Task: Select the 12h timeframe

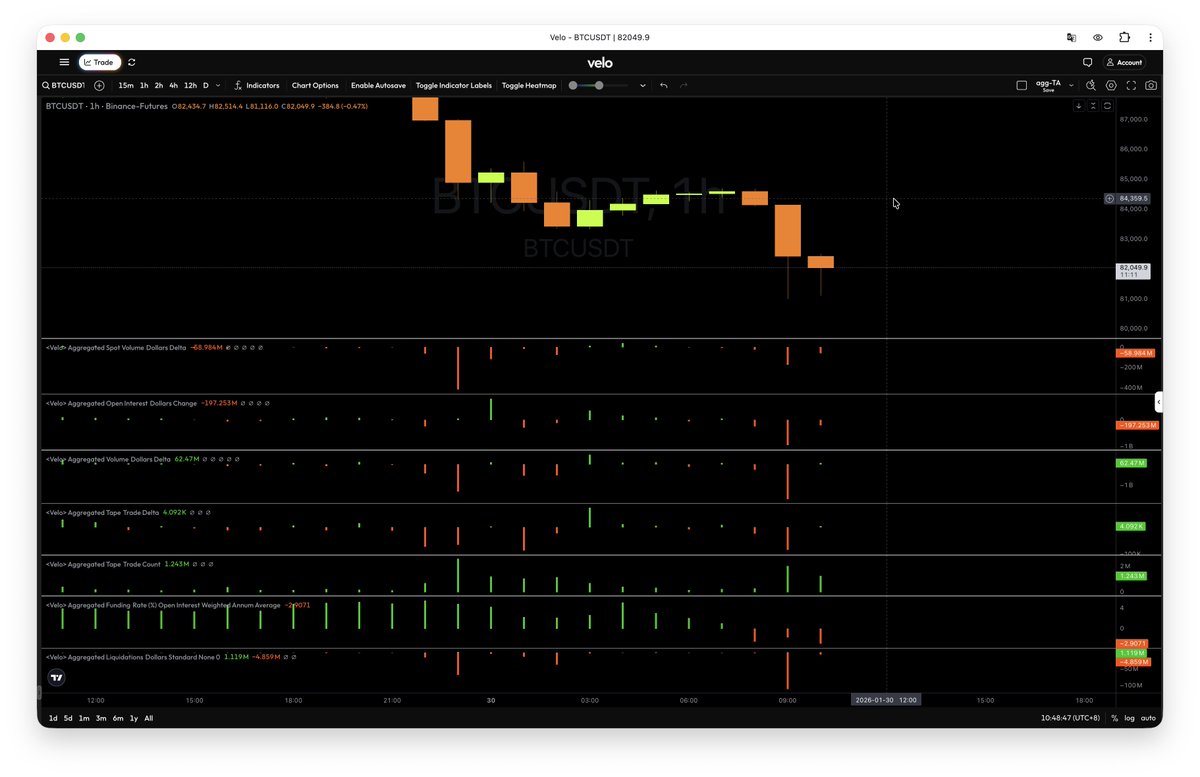Action: (190, 86)
